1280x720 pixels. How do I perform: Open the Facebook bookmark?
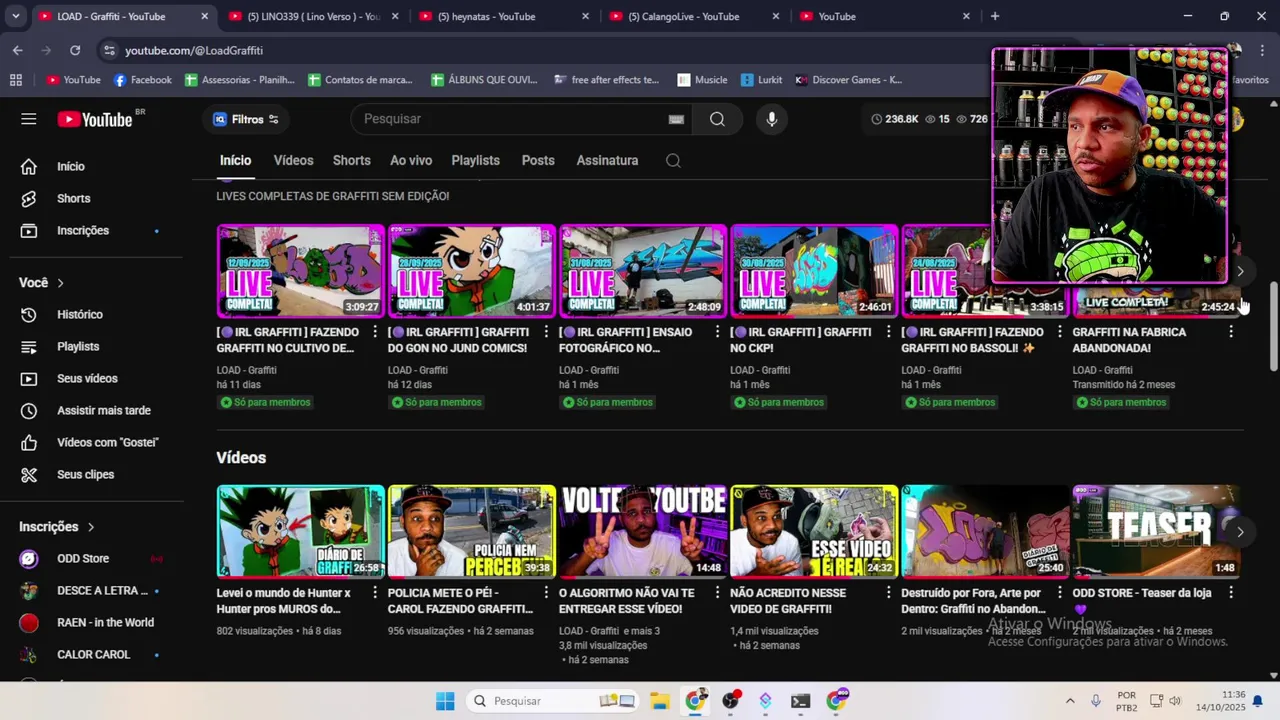(142, 80)
